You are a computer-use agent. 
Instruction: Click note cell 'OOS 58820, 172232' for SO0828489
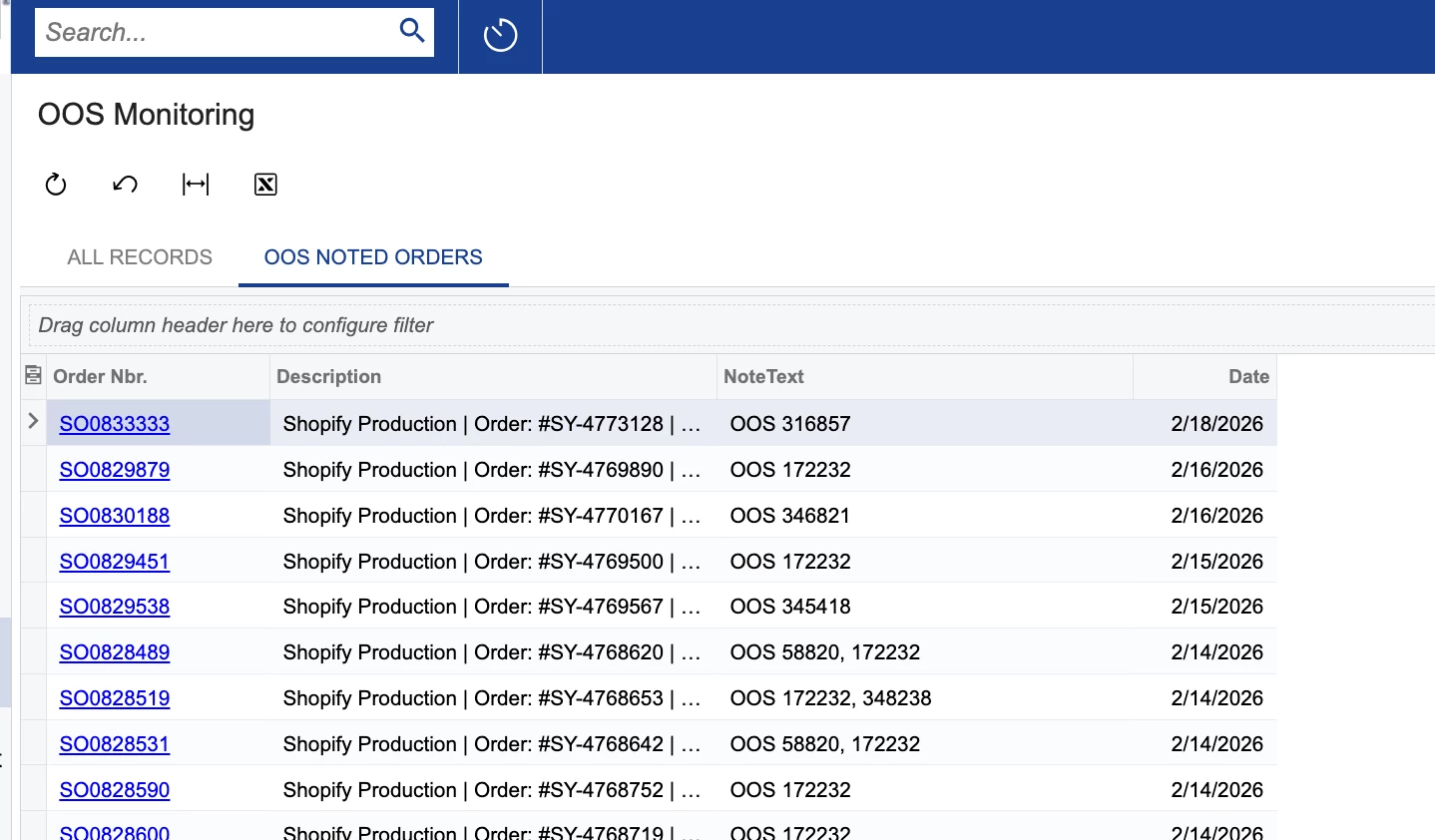pyautogui.click(x=925, y=652)
